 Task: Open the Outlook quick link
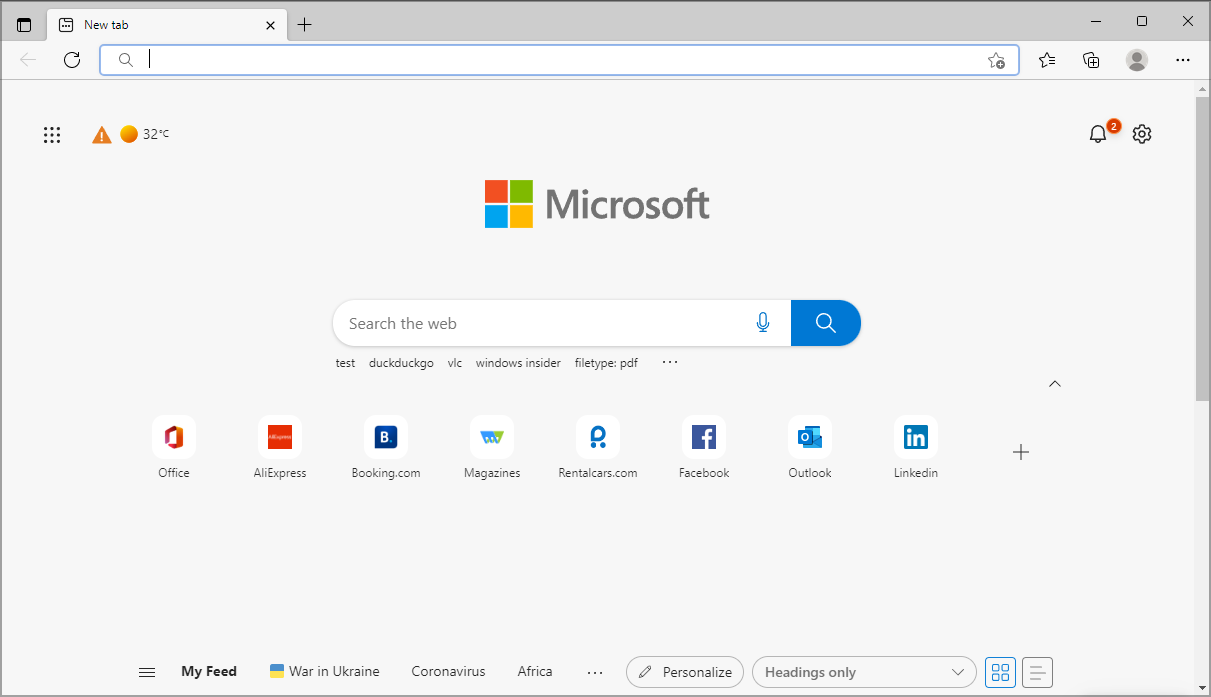(810, 448)
